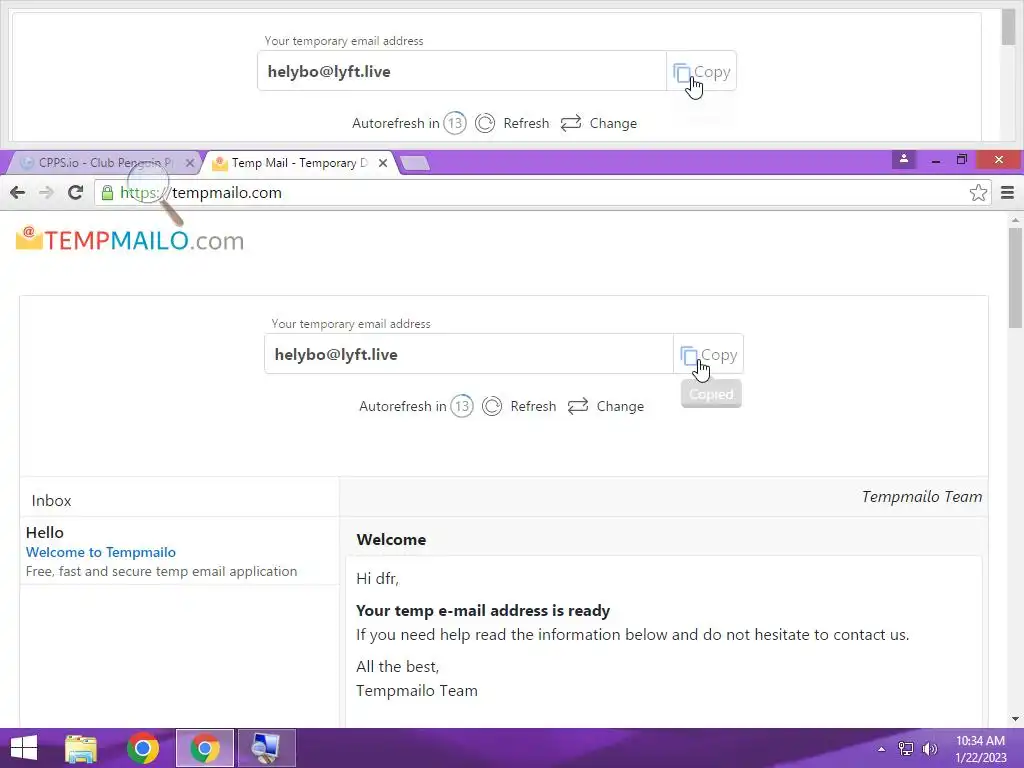This screenshot has width=1024, height=768.
Task: Click the autorefresh countdown circle in lower panel
Action: [x=462, y=406]
